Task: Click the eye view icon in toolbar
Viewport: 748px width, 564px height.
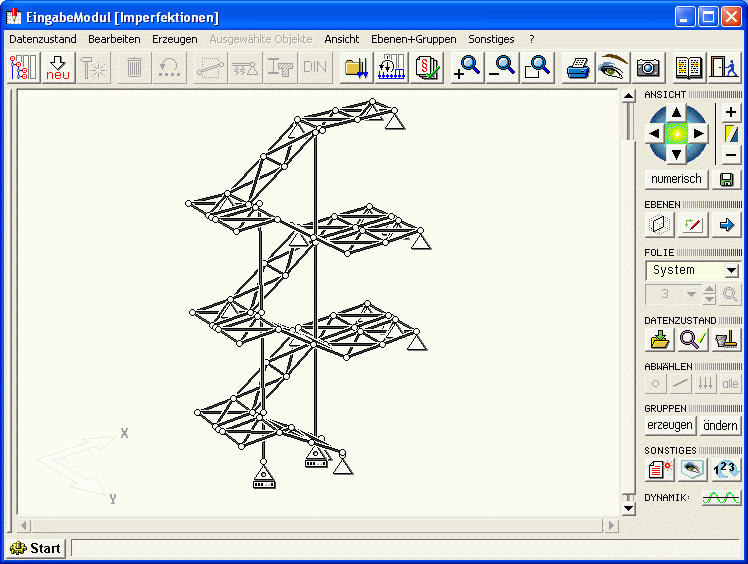Action: [612, 67]
